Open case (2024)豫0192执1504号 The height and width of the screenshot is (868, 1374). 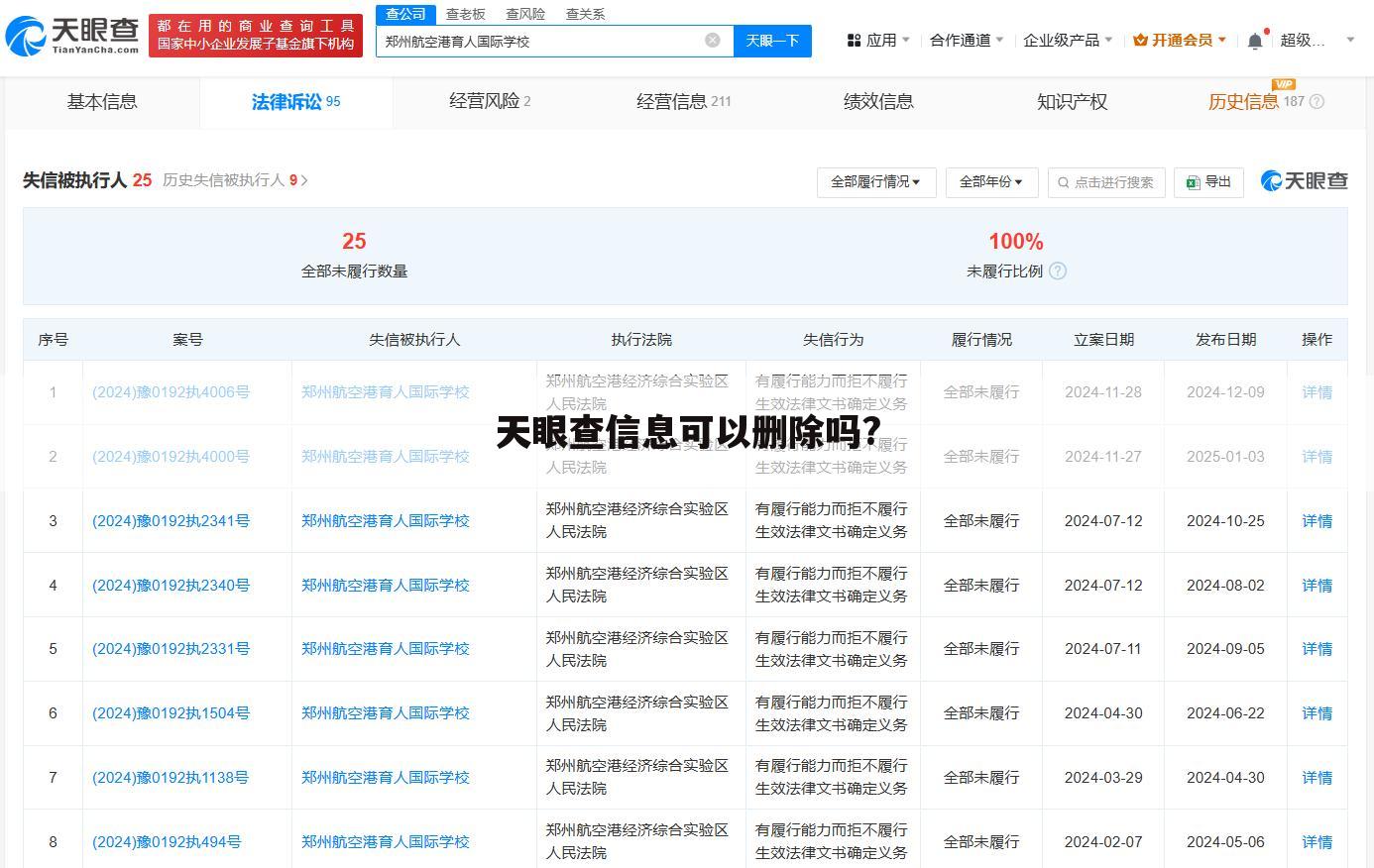pos(171,713)
